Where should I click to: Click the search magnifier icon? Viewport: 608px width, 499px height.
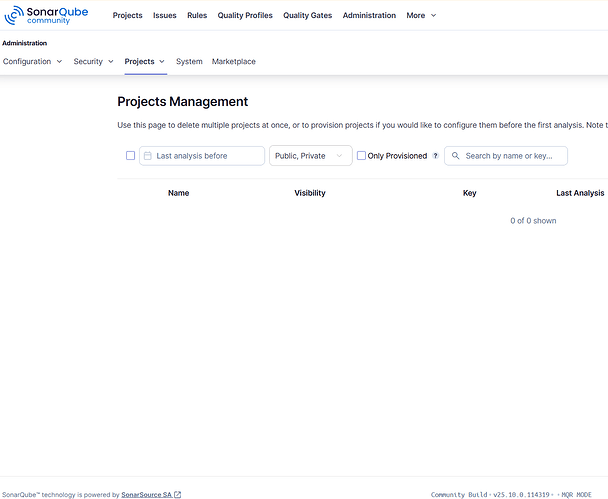pos(456,156)
